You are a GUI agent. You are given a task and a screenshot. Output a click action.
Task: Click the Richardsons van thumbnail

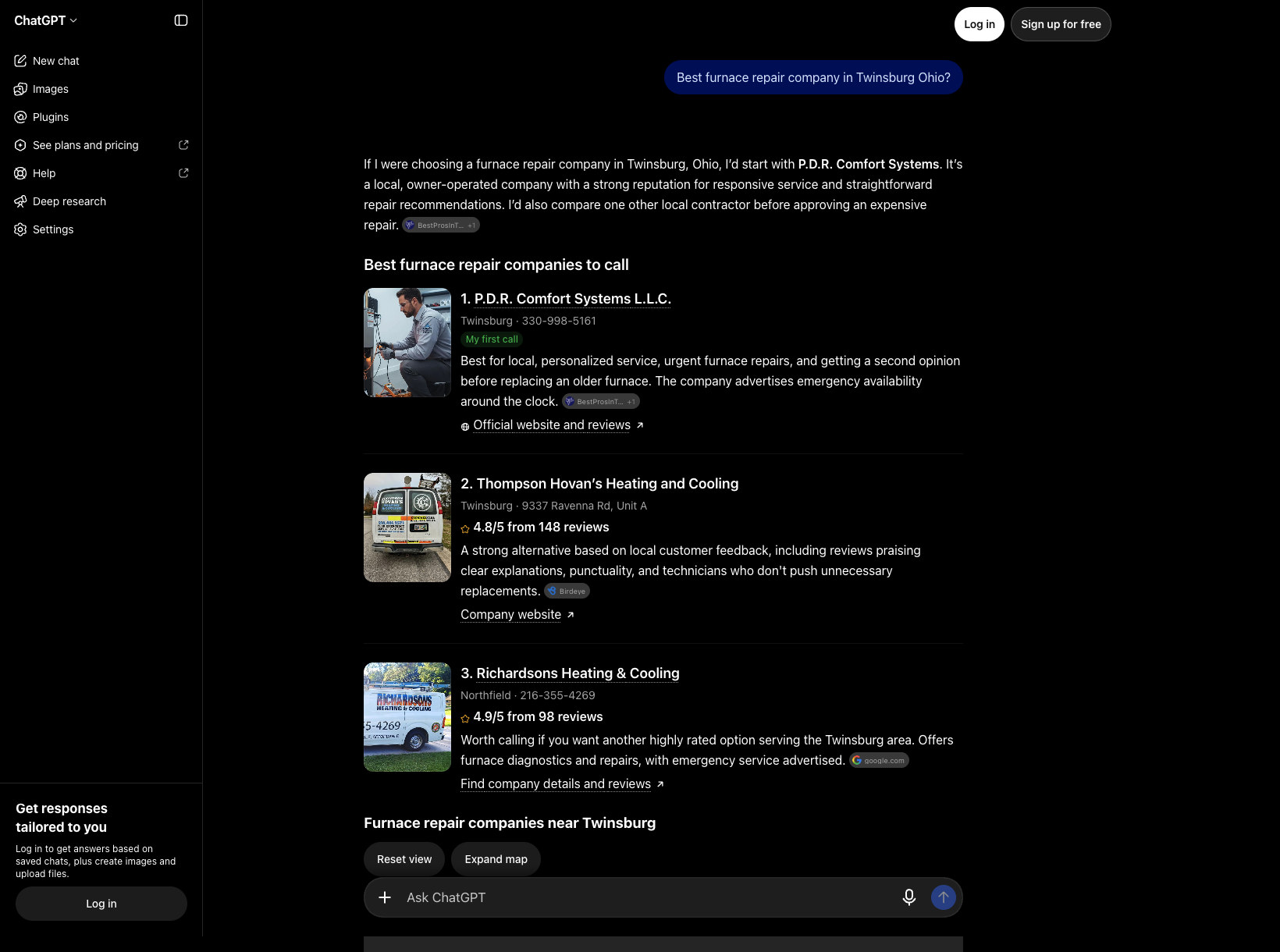407,717
